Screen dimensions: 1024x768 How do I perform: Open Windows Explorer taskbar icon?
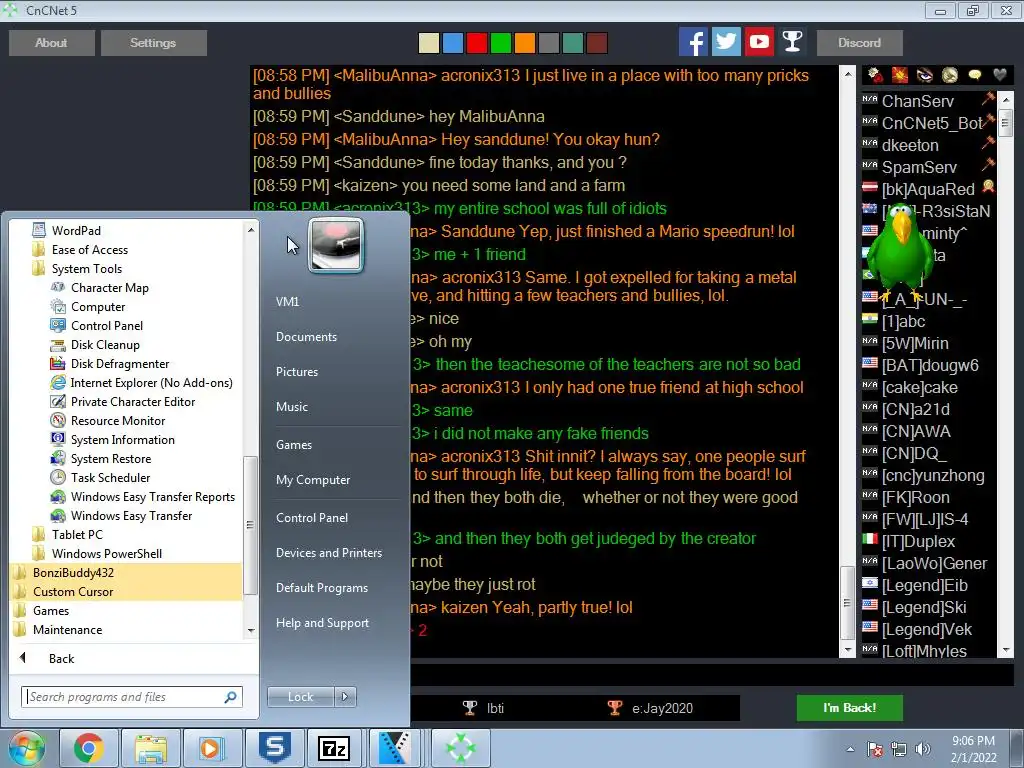[152, 748]
